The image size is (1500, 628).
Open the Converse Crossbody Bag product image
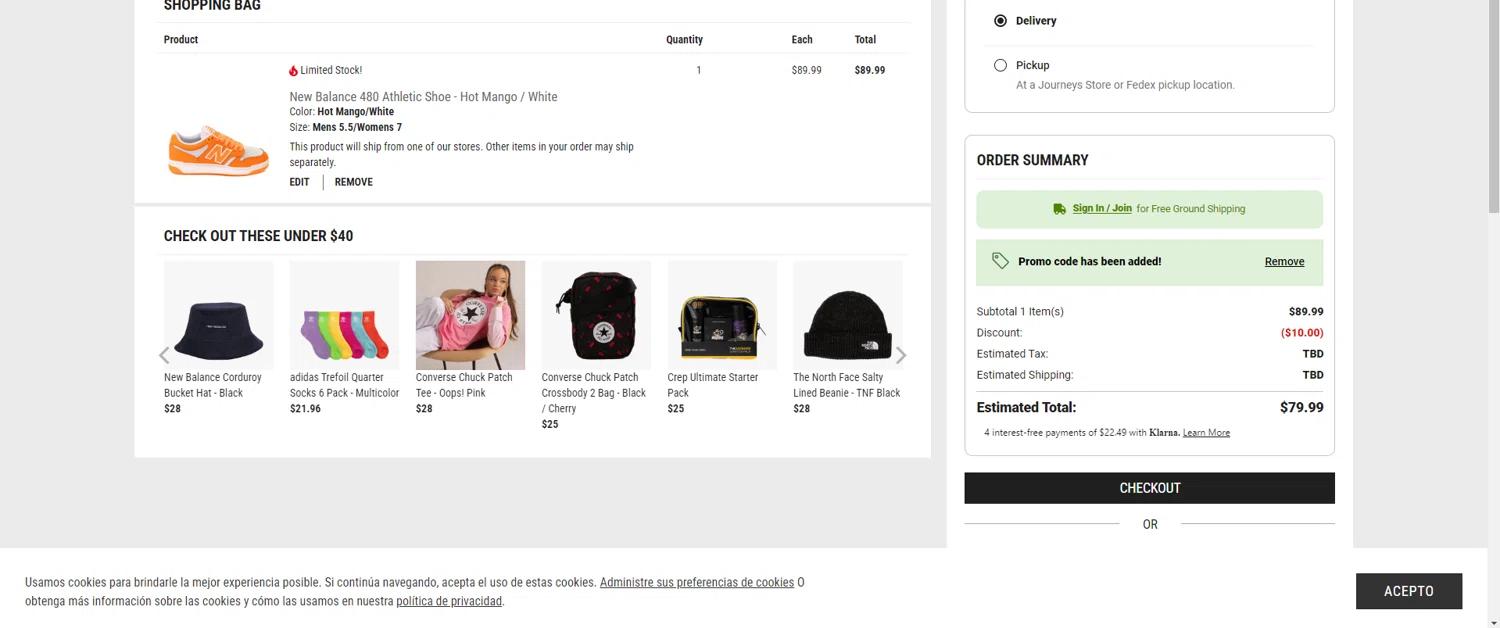coord(596,316)
